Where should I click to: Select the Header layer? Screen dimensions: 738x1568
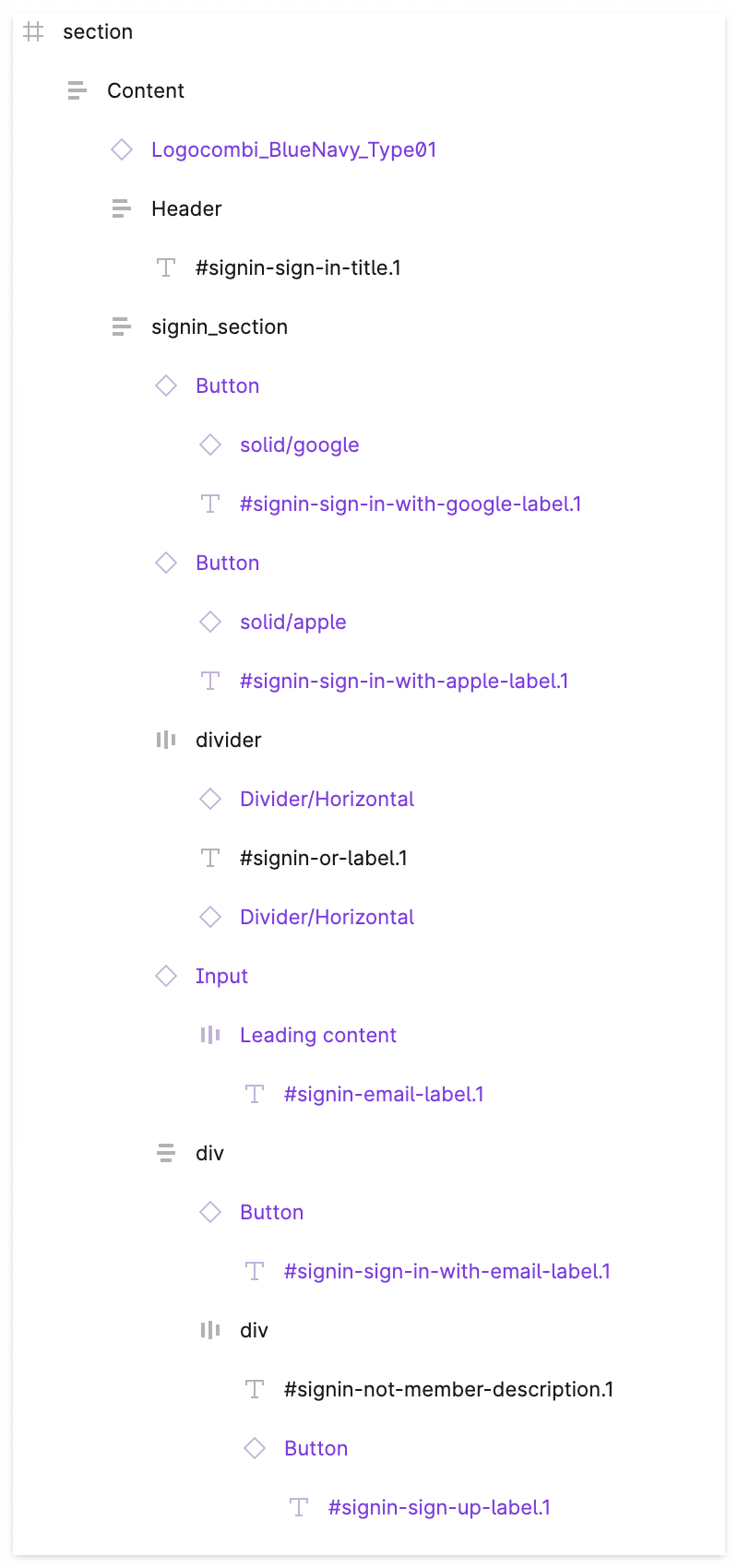[186, 208]
